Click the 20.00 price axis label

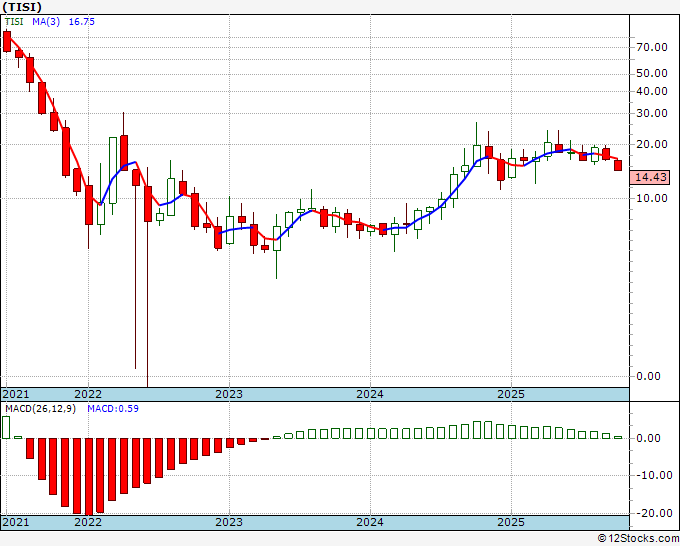[x=652, y=144]
